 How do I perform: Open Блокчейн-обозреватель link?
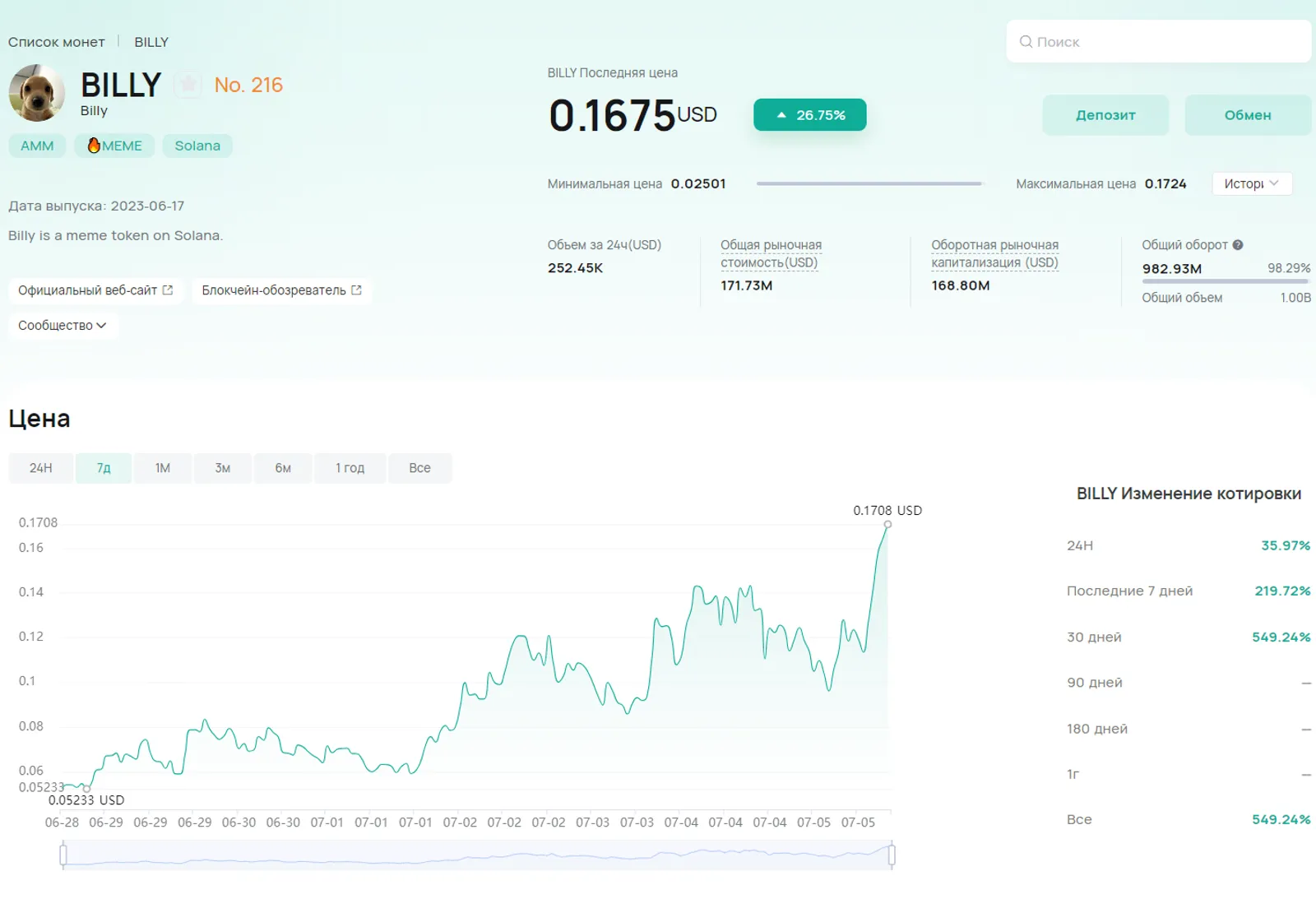coord(281,290)
